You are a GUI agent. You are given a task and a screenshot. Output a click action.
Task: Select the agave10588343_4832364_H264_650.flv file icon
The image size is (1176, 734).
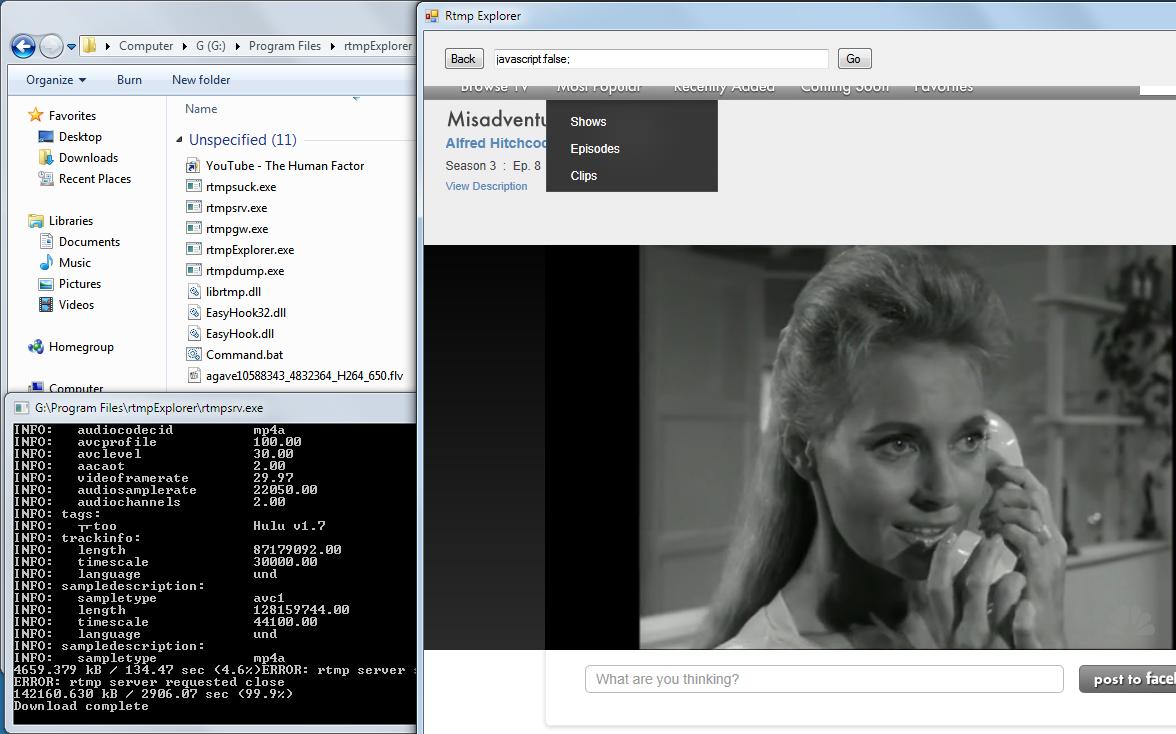[x=194, y=376]
